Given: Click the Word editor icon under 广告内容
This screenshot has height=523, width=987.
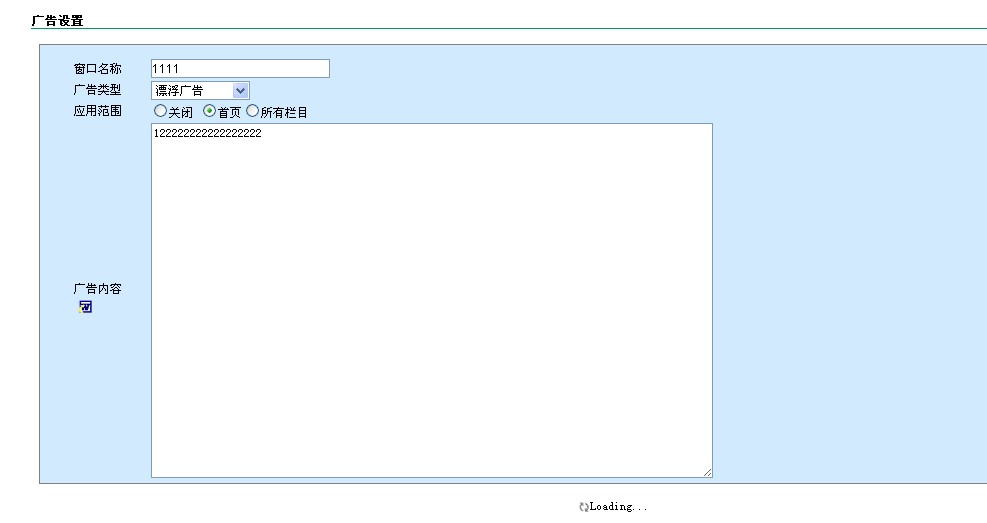Looking at the screenshot, I should 85,308.
